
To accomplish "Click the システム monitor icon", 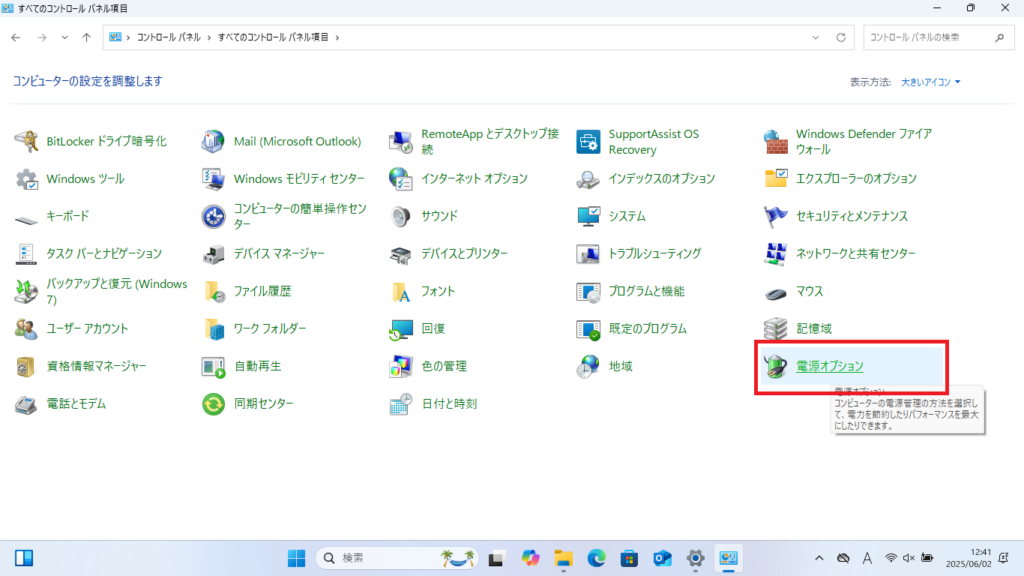I will [x=588, y=217].
